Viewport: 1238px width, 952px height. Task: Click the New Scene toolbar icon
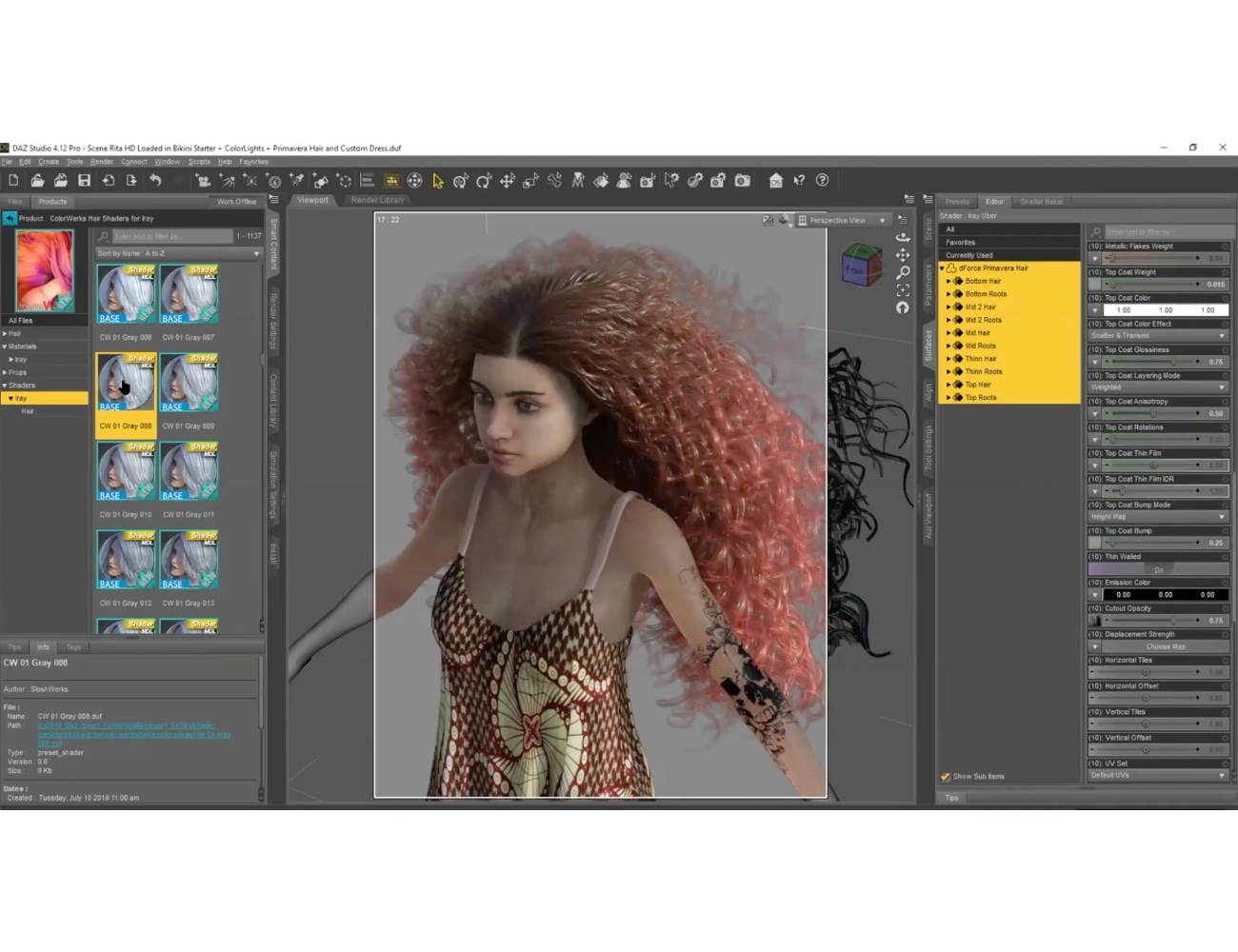pos(13,180)
